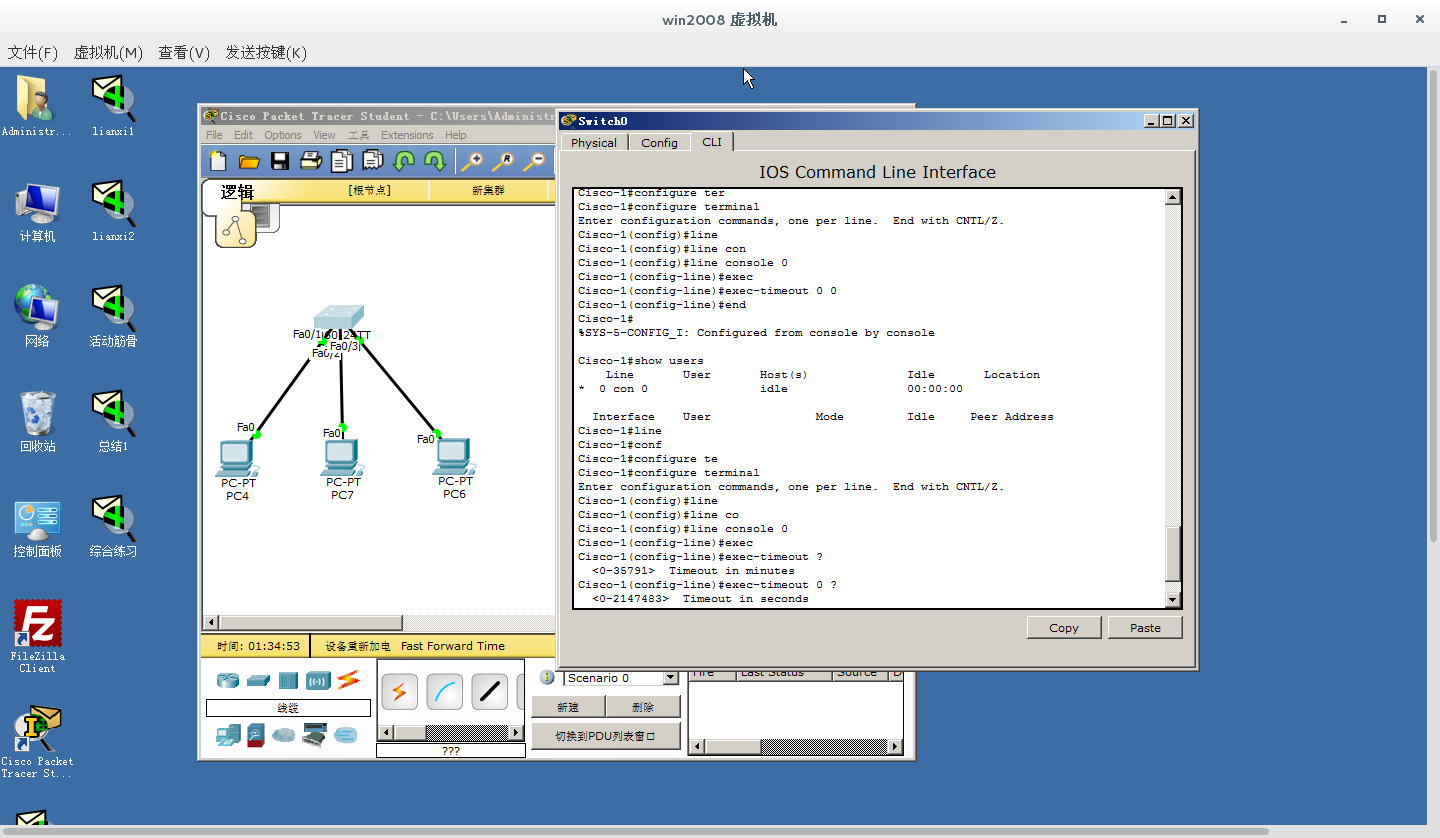Open the Recycle Bin on desktop
The image size is (1440, 838).
coord(38,422)
